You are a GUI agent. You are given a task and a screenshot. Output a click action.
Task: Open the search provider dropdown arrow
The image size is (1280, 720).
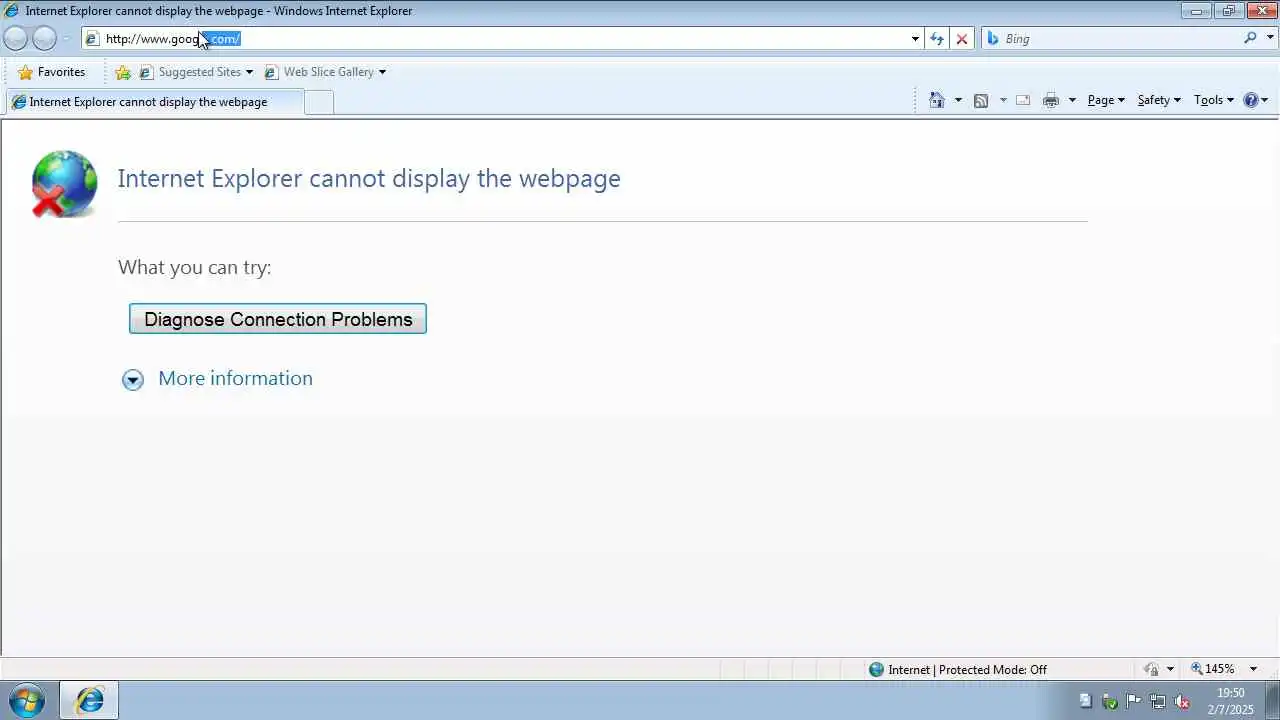1271,38
